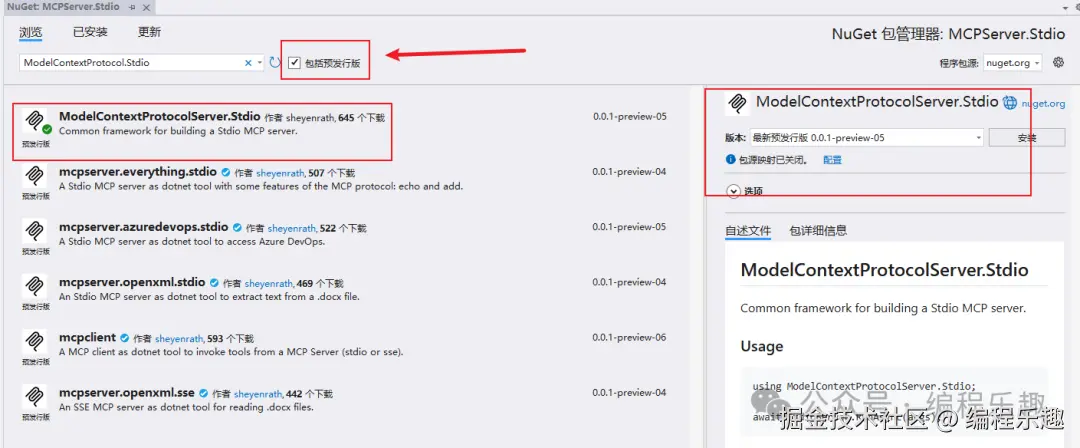The width and height of the screenshot is (1080, 448).
Task: Click the mcpserver.everything.stdio package icon
Action: coord(34,176)
